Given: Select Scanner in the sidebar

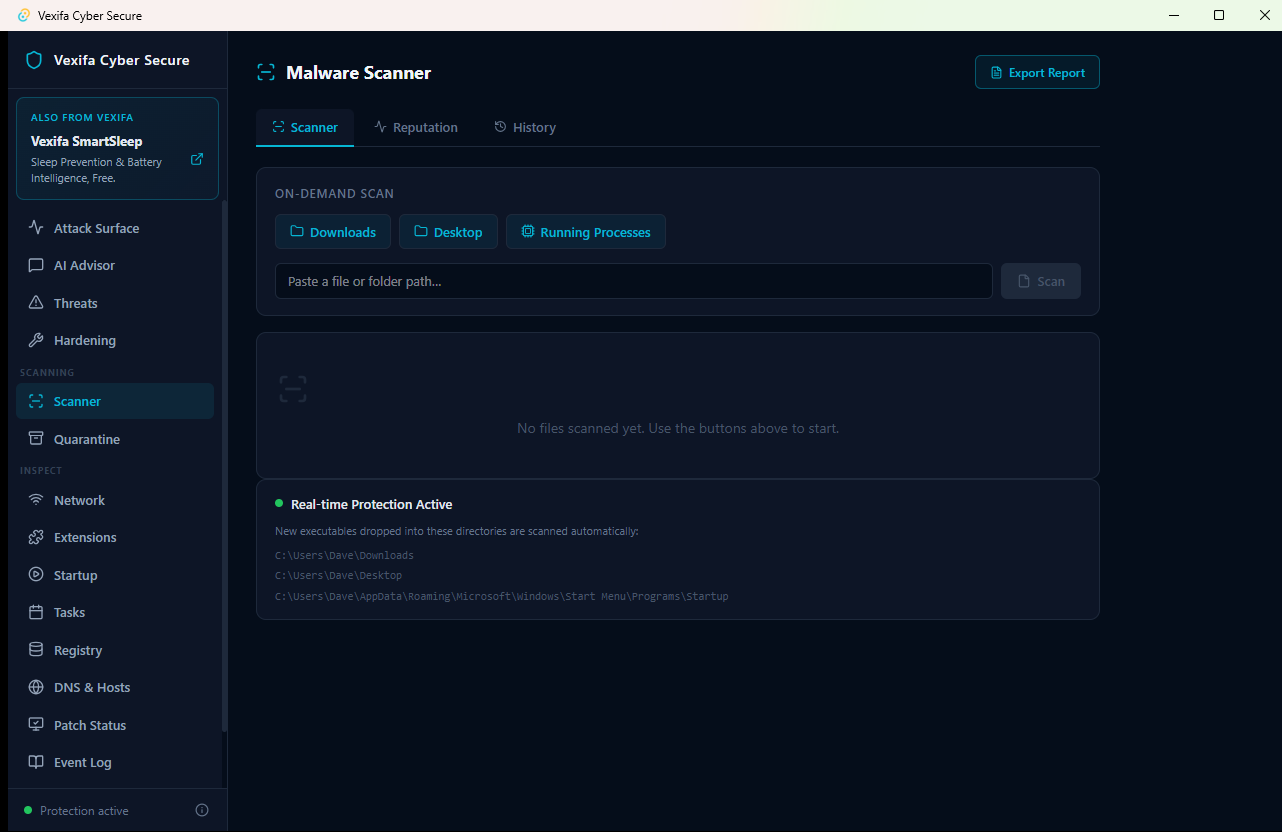Looking at the screenshot, I should coord(115,401).
